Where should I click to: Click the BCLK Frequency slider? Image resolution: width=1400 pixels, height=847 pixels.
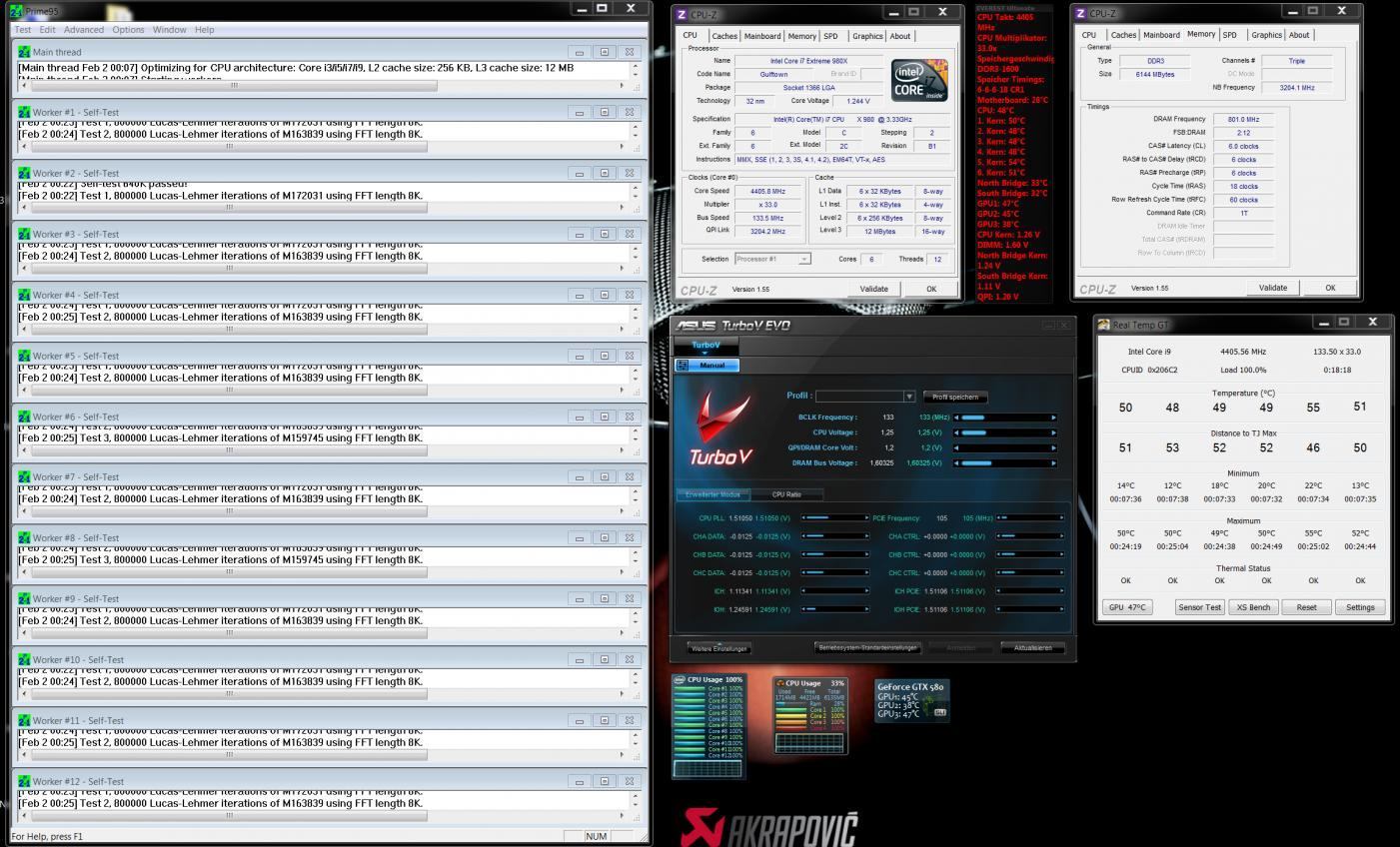[1005, 418]
